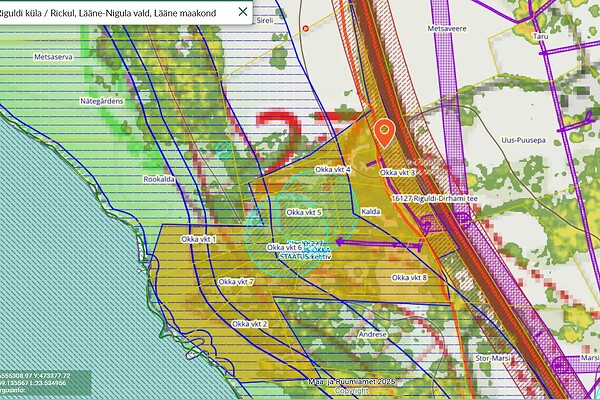Click the small cyan circle near Rookalda
Image resolution: width=600 pixels, height=400 pixels.
tap(222, 149)
